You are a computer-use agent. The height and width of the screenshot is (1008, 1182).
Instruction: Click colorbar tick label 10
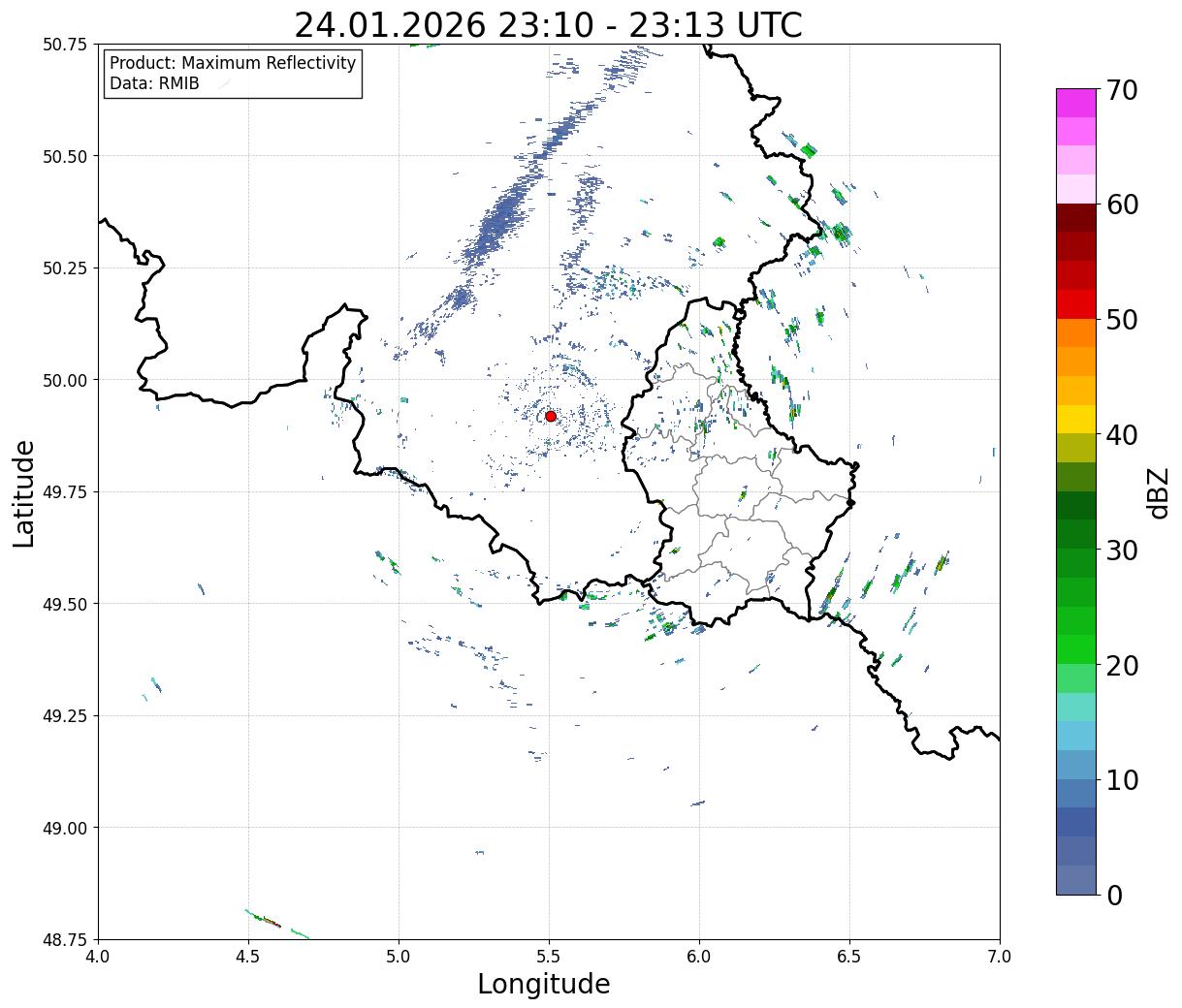coord(1122,779)
